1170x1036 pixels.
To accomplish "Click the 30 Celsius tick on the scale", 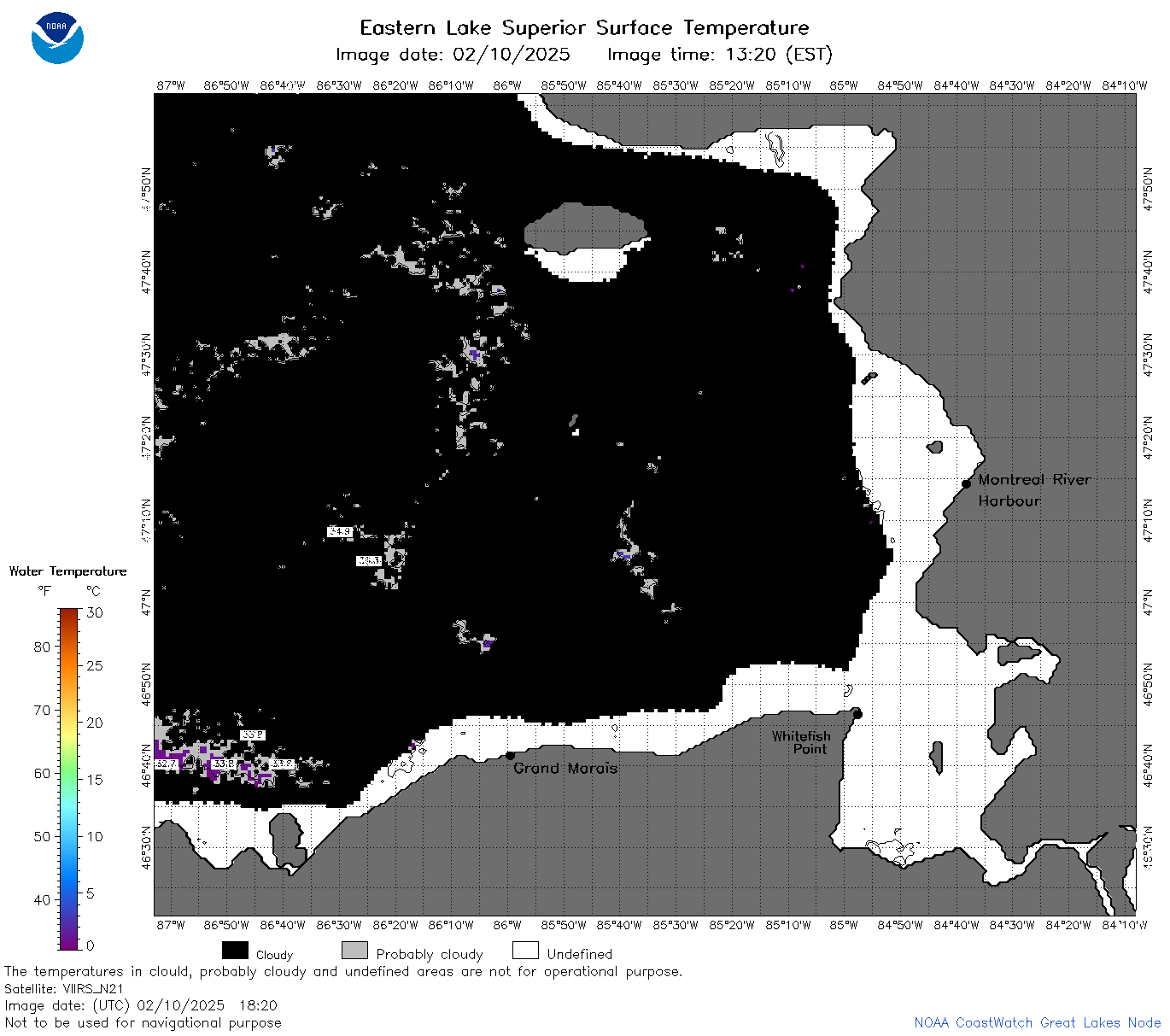I will (x=95, y=612).
